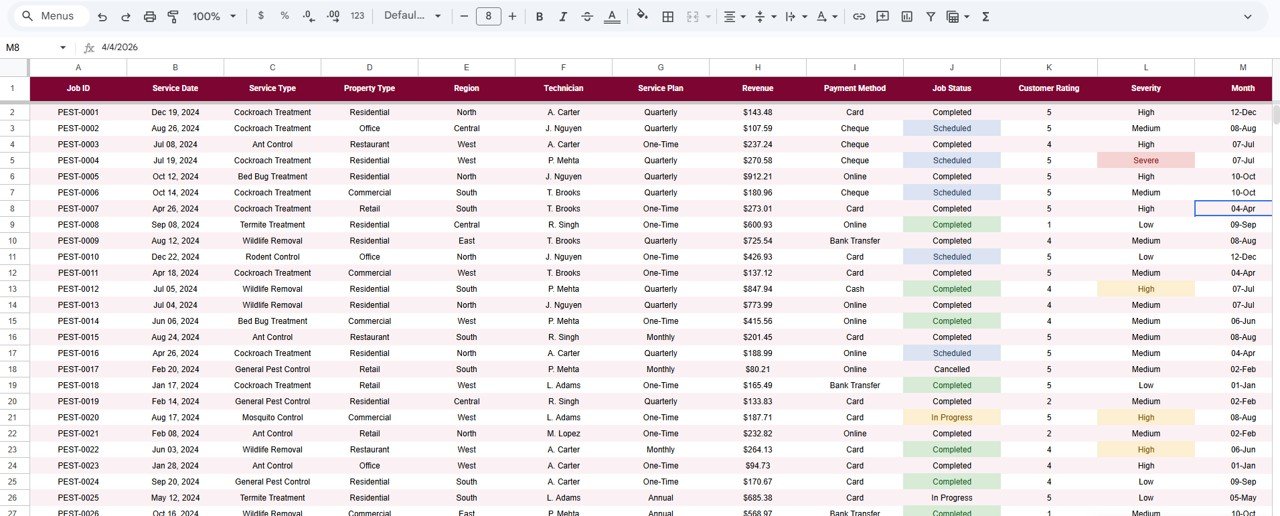Click the Redo arrow icon
Screen dimensions: 1280x516
pos(126,17)
